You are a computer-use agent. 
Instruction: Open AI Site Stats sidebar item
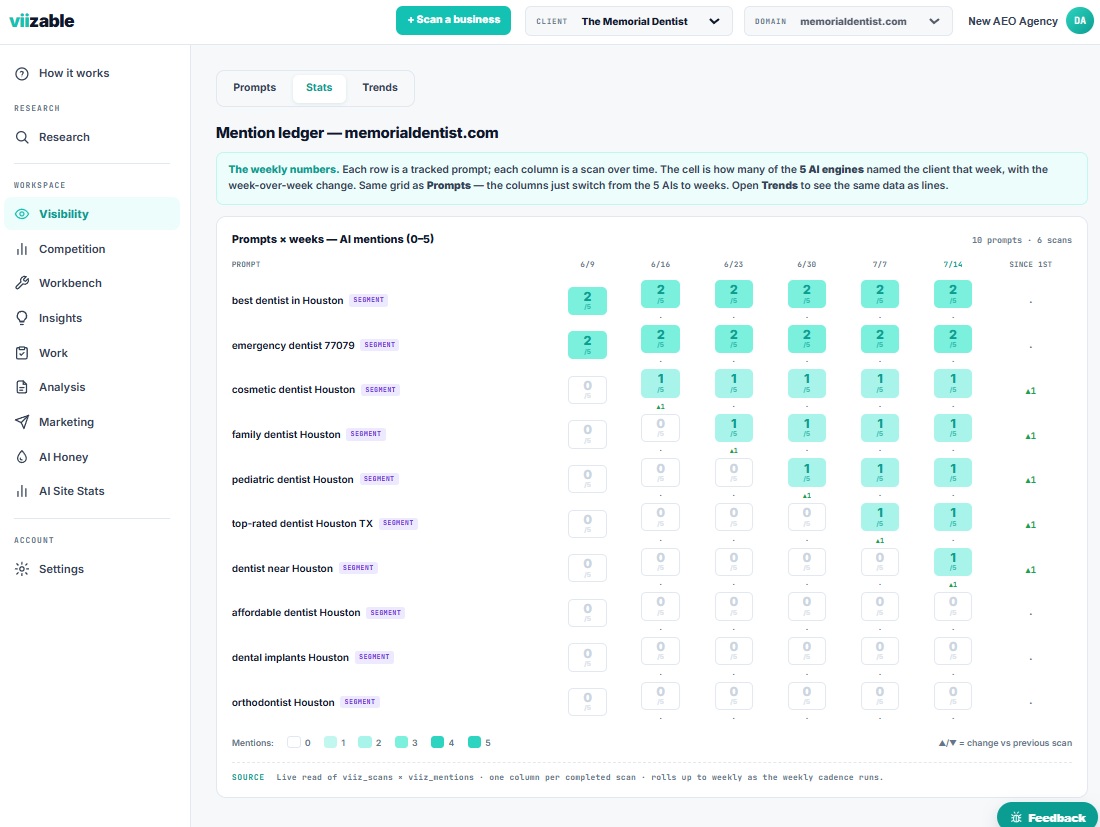click(x=92, y=491)
